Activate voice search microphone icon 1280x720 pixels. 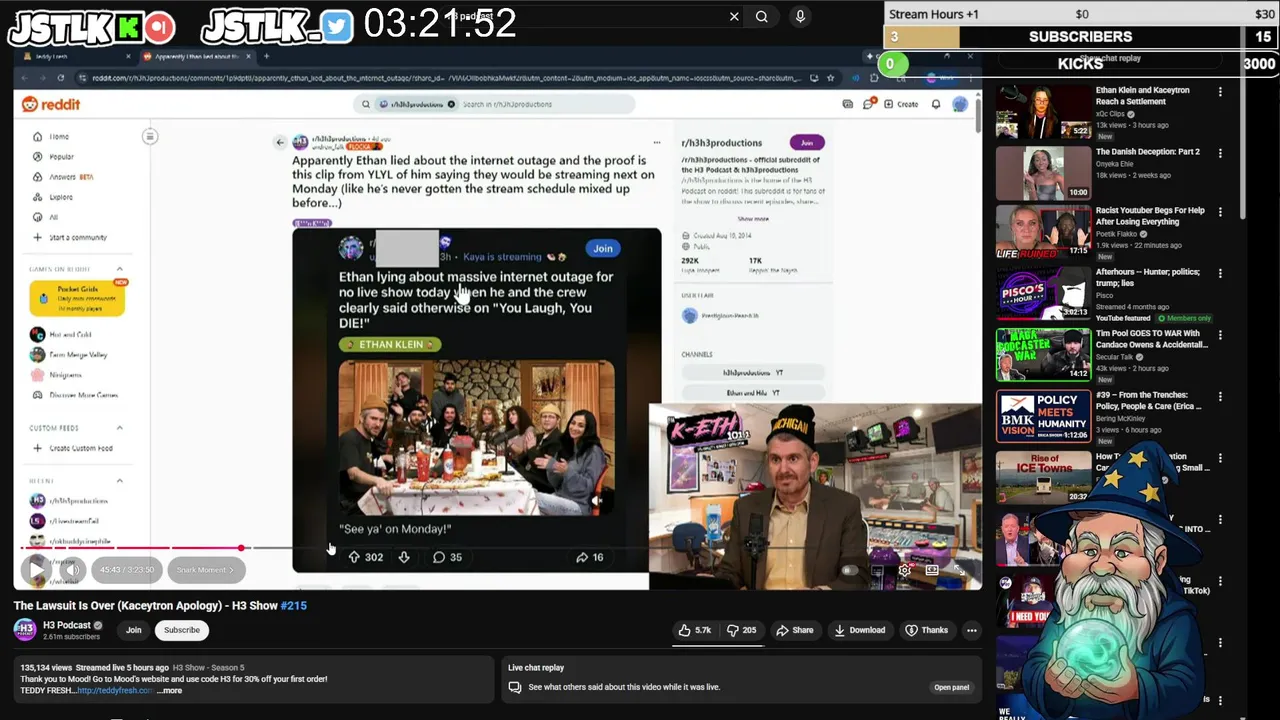tap(800, 16)
